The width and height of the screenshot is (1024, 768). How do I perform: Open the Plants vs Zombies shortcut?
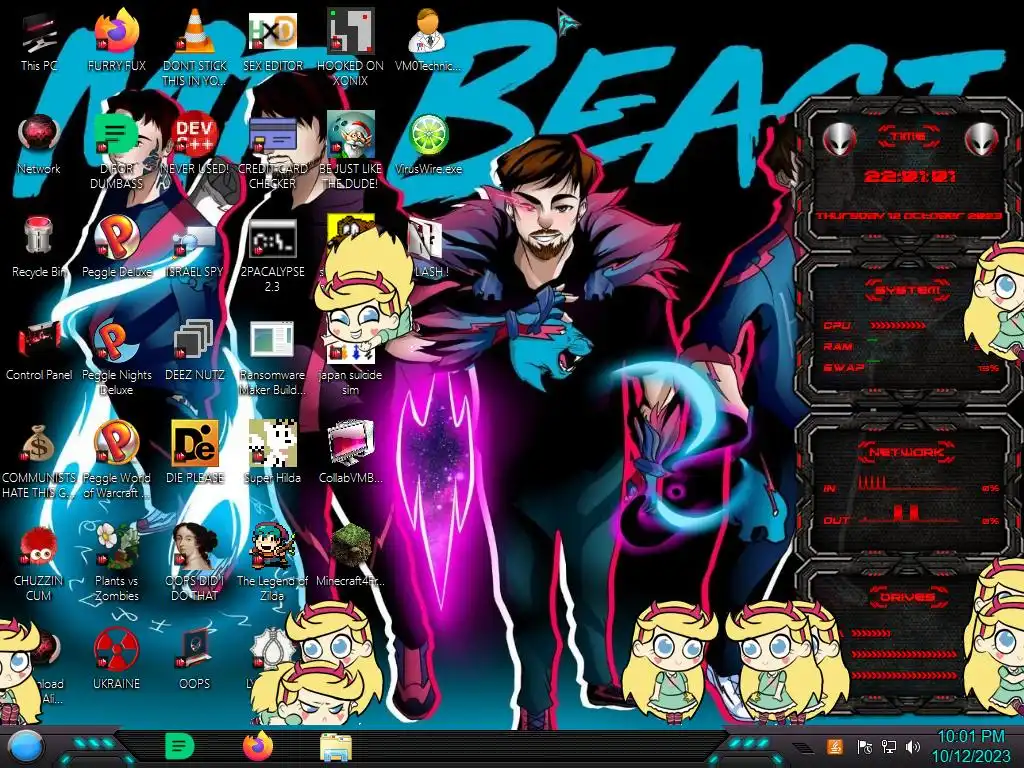(x=117, y=563)
